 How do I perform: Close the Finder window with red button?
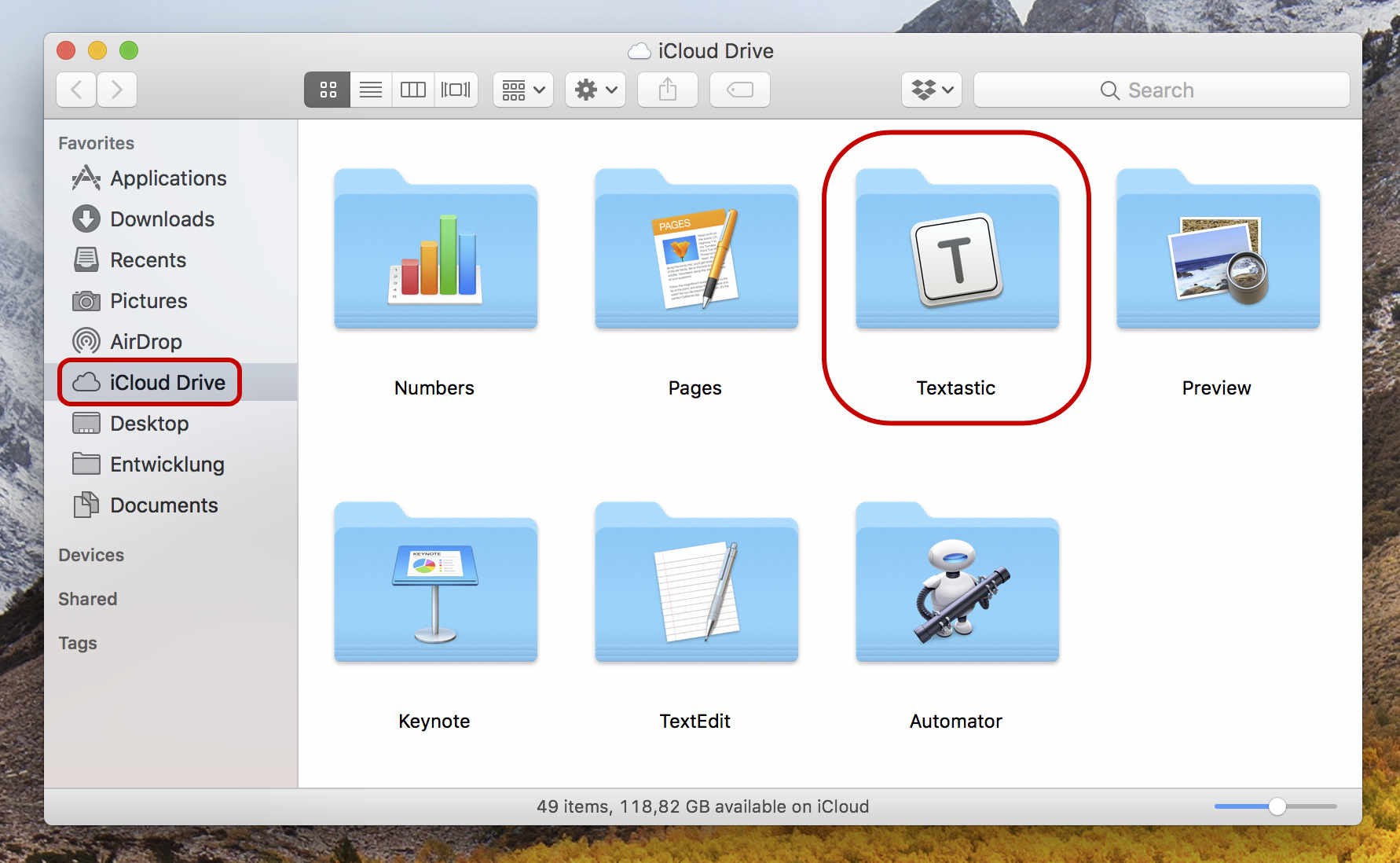(x=66, y=50)
